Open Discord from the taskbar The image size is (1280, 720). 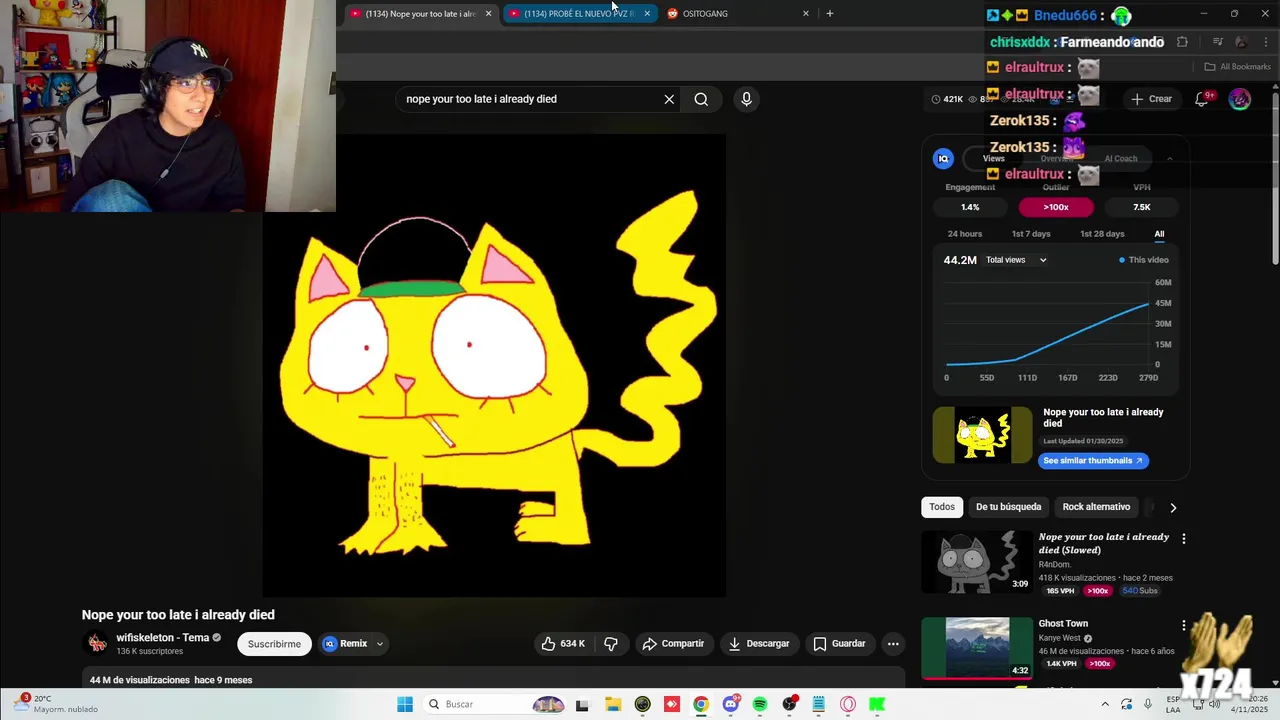pos(731,704)
